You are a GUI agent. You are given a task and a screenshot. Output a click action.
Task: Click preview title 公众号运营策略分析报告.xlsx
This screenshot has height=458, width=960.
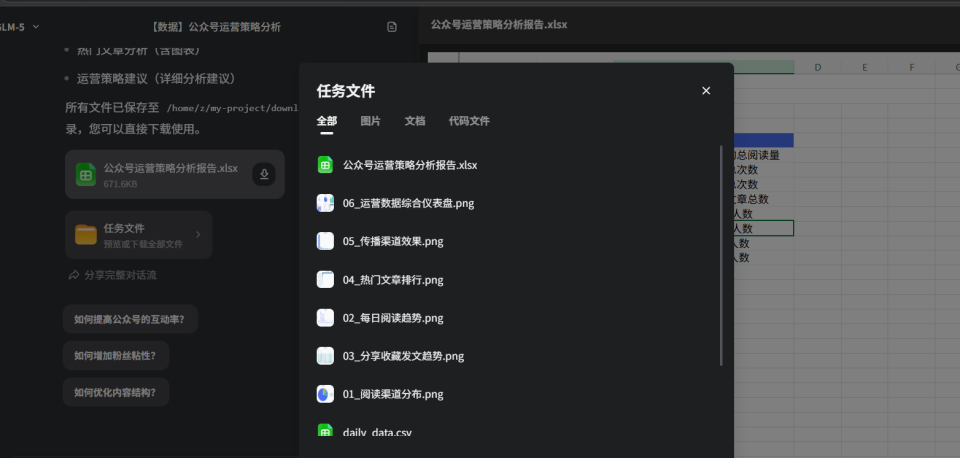click(499, 24)
